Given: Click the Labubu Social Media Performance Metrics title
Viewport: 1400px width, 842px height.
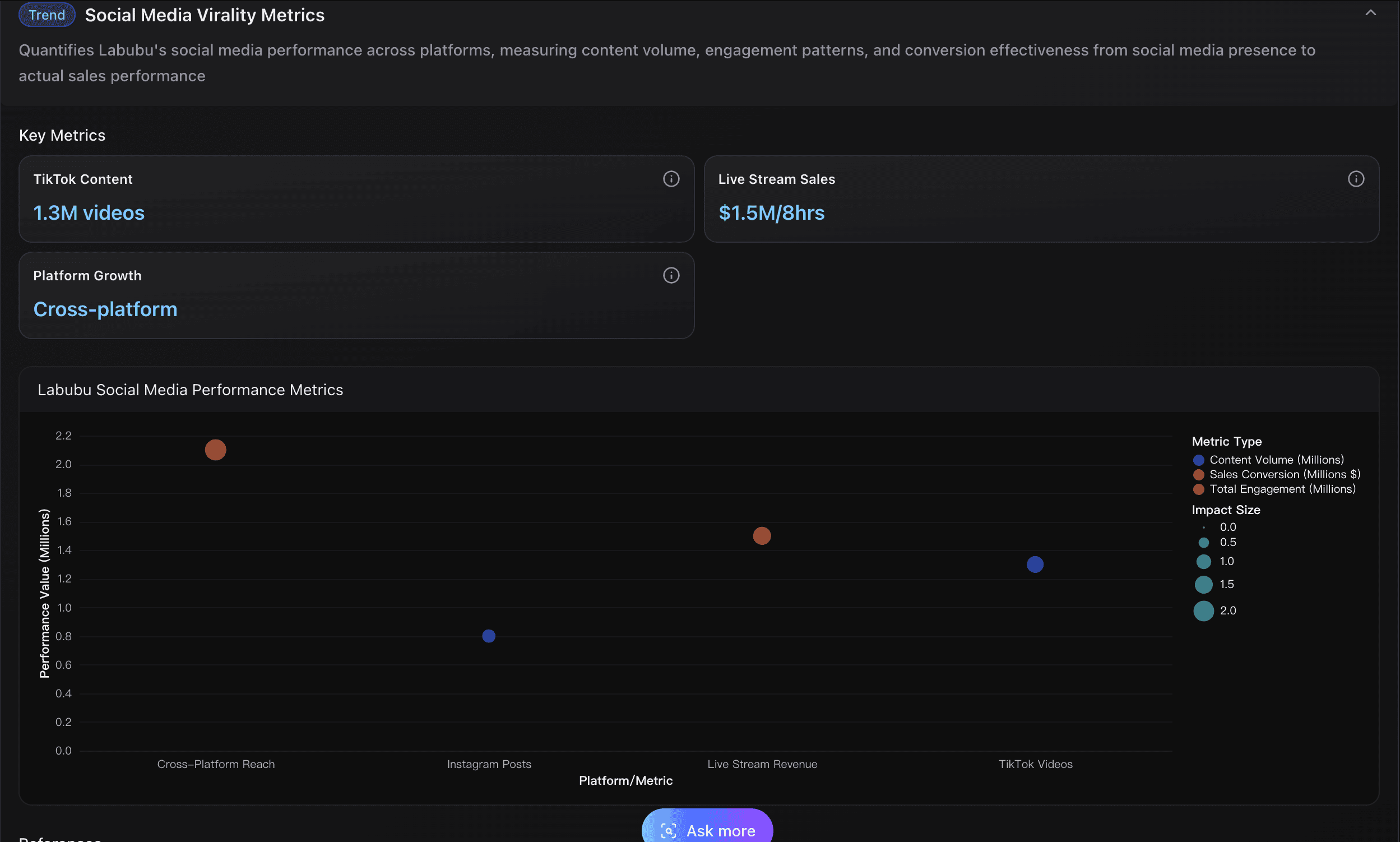Looking at the screenshot, I should (191, 390).
